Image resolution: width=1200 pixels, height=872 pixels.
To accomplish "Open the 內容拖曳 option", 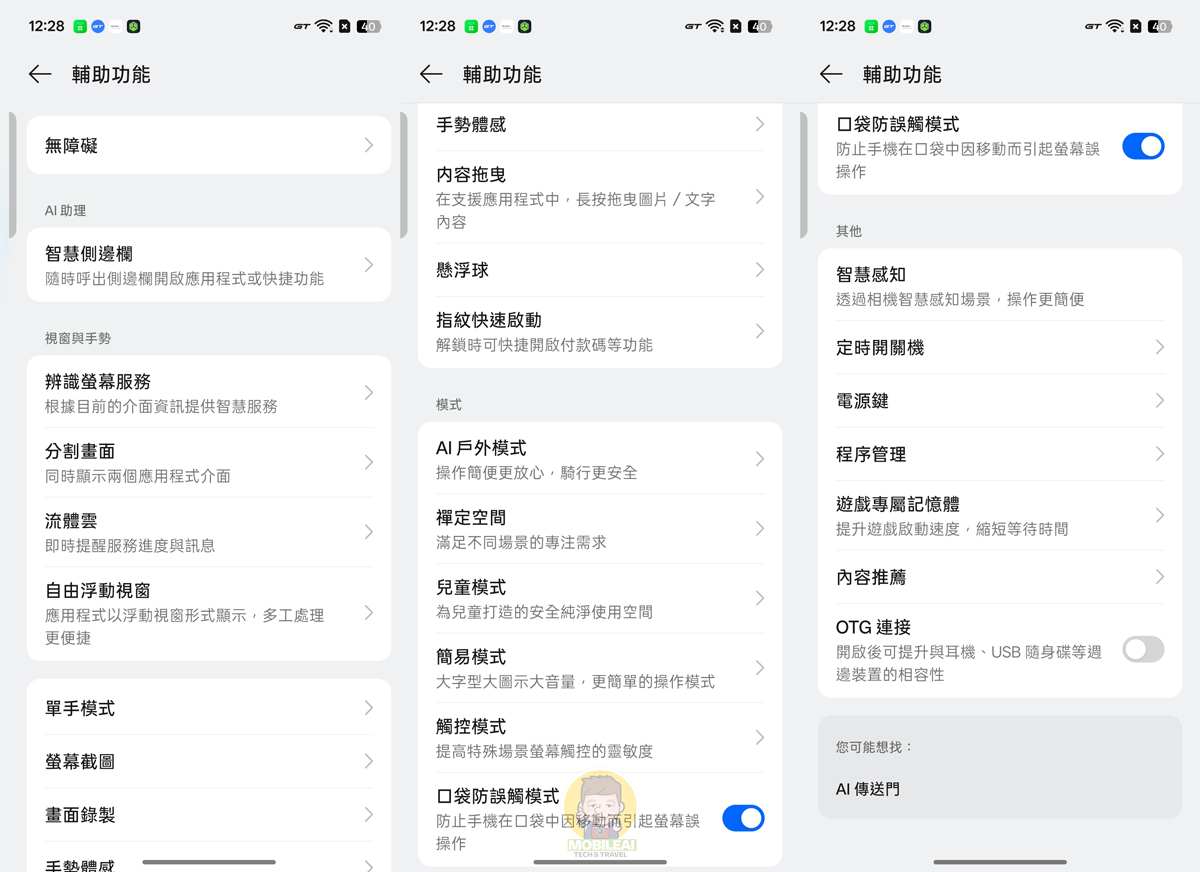I will pyautogui.click(x=600, y=197).
